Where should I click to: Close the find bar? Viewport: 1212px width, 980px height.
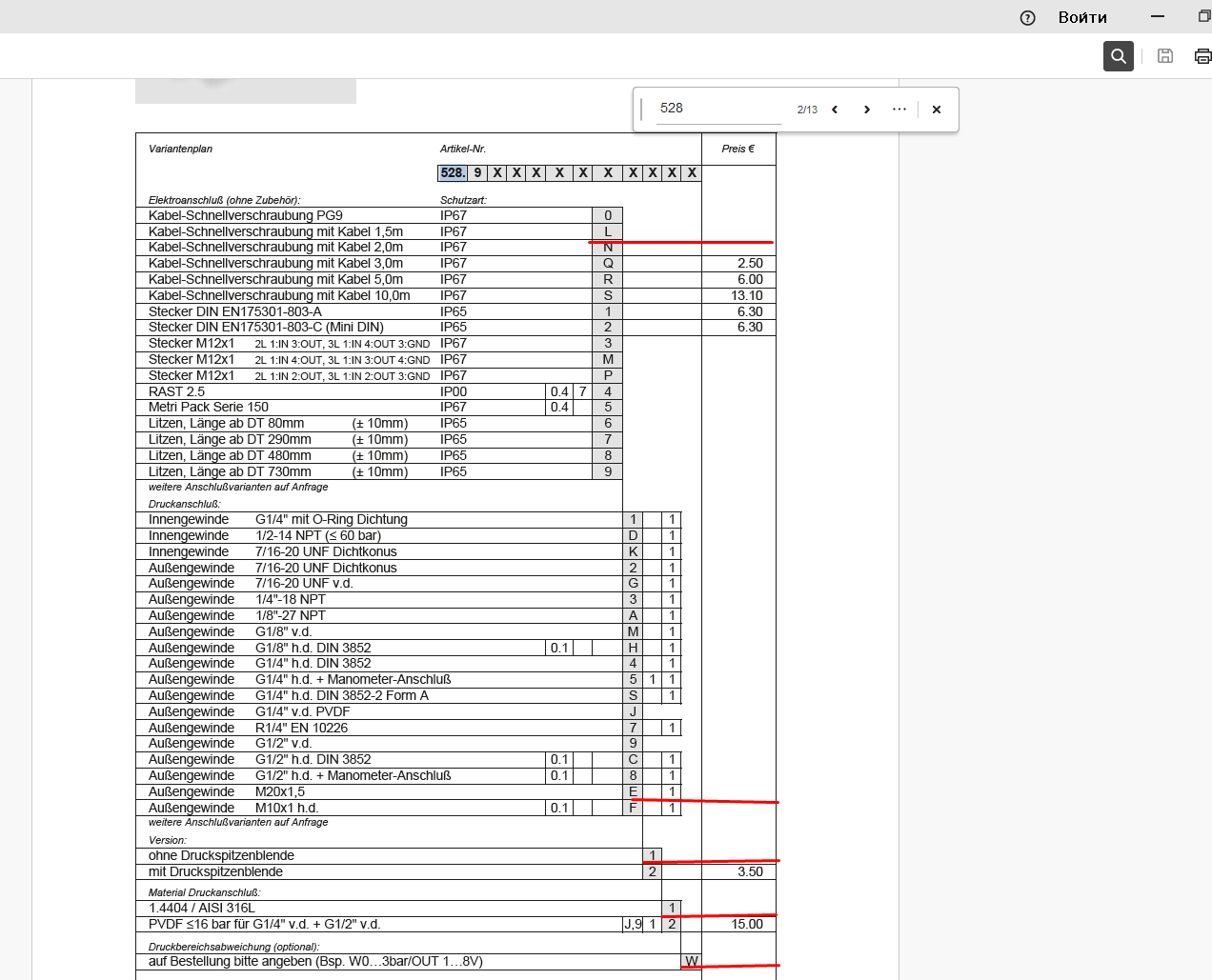937,110
